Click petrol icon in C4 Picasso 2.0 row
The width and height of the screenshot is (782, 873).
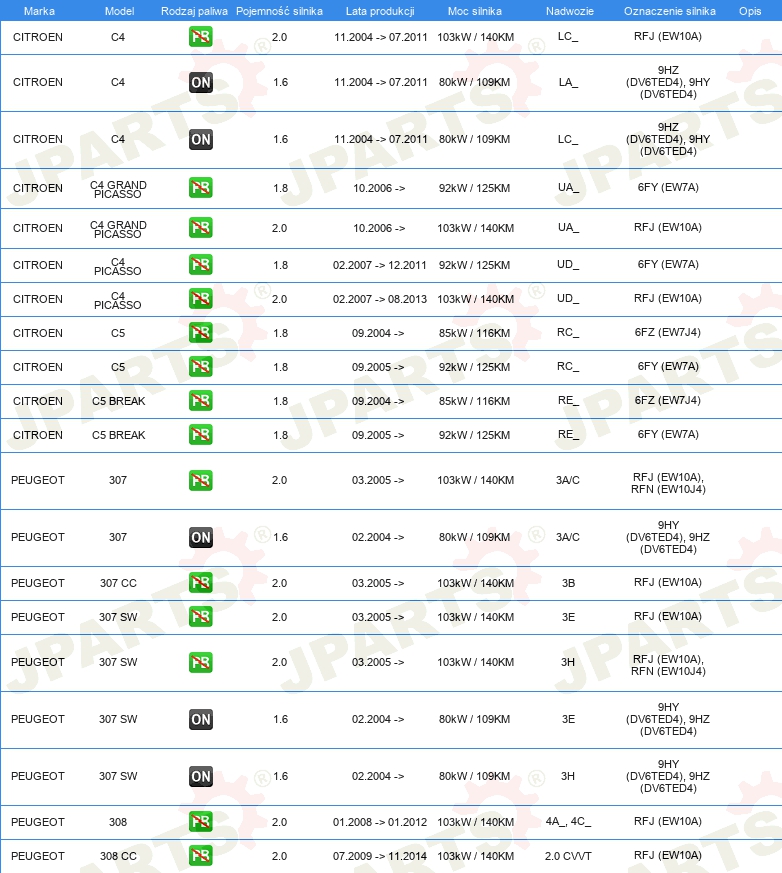click(200, 299)
